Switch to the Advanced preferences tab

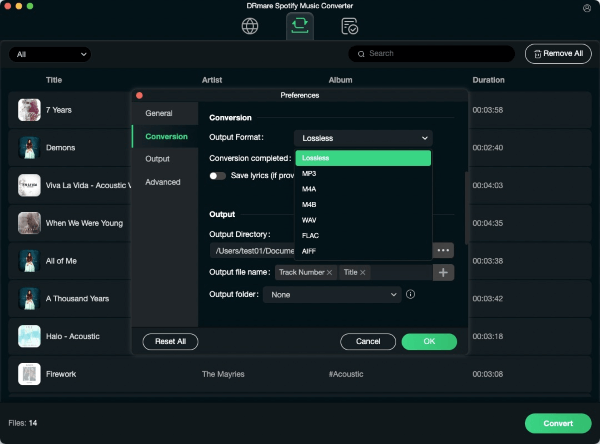coord(163,182)
